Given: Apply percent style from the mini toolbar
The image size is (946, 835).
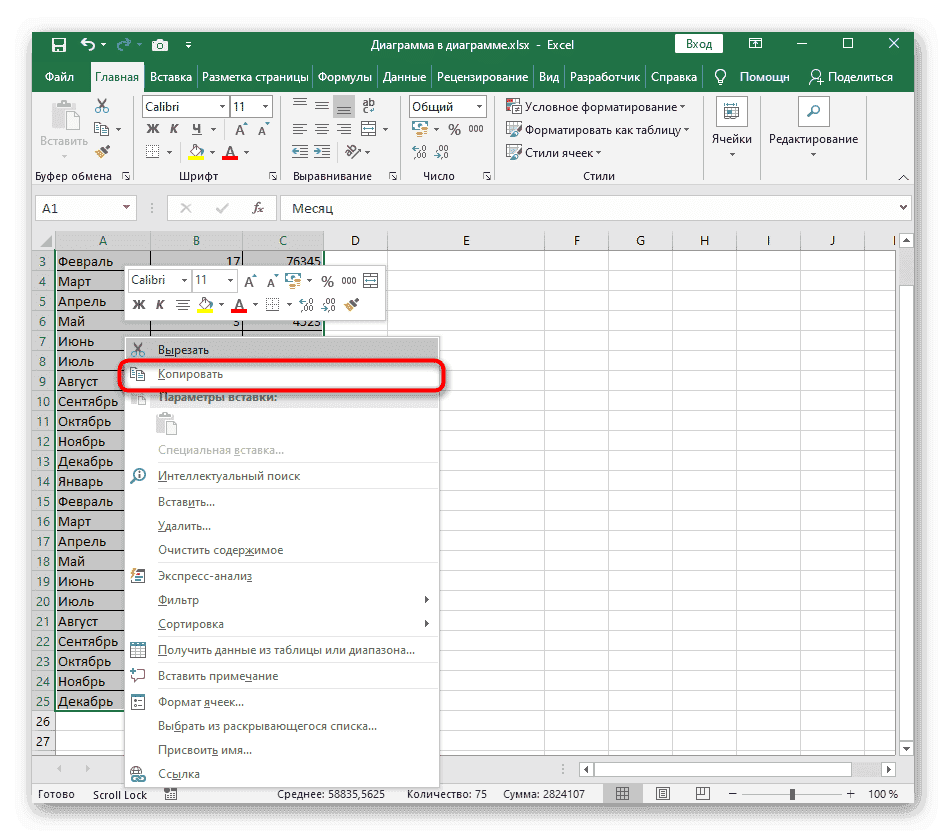Looking at the screenshot, I should (327, 281).
